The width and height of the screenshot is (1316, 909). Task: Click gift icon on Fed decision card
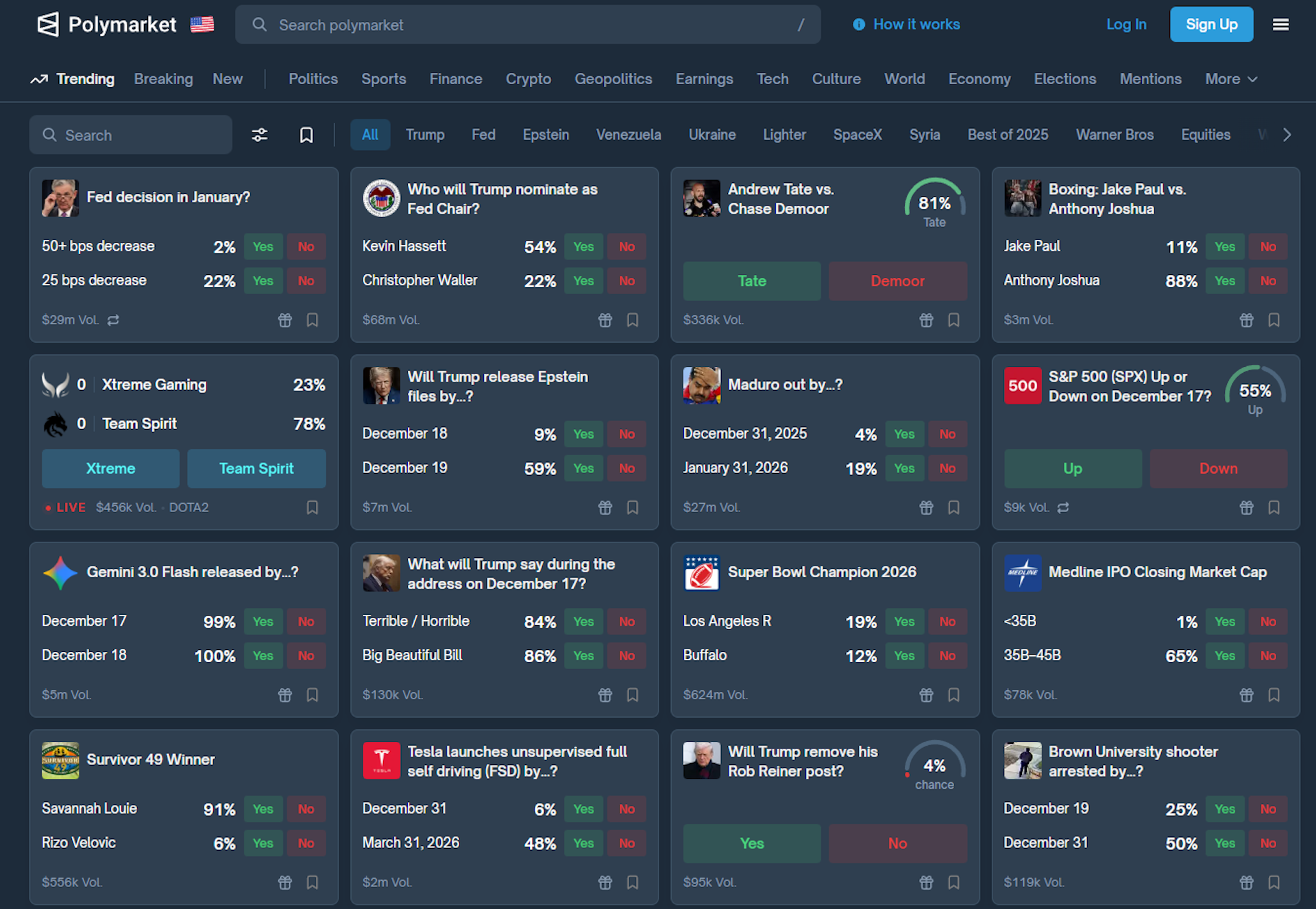285,320
